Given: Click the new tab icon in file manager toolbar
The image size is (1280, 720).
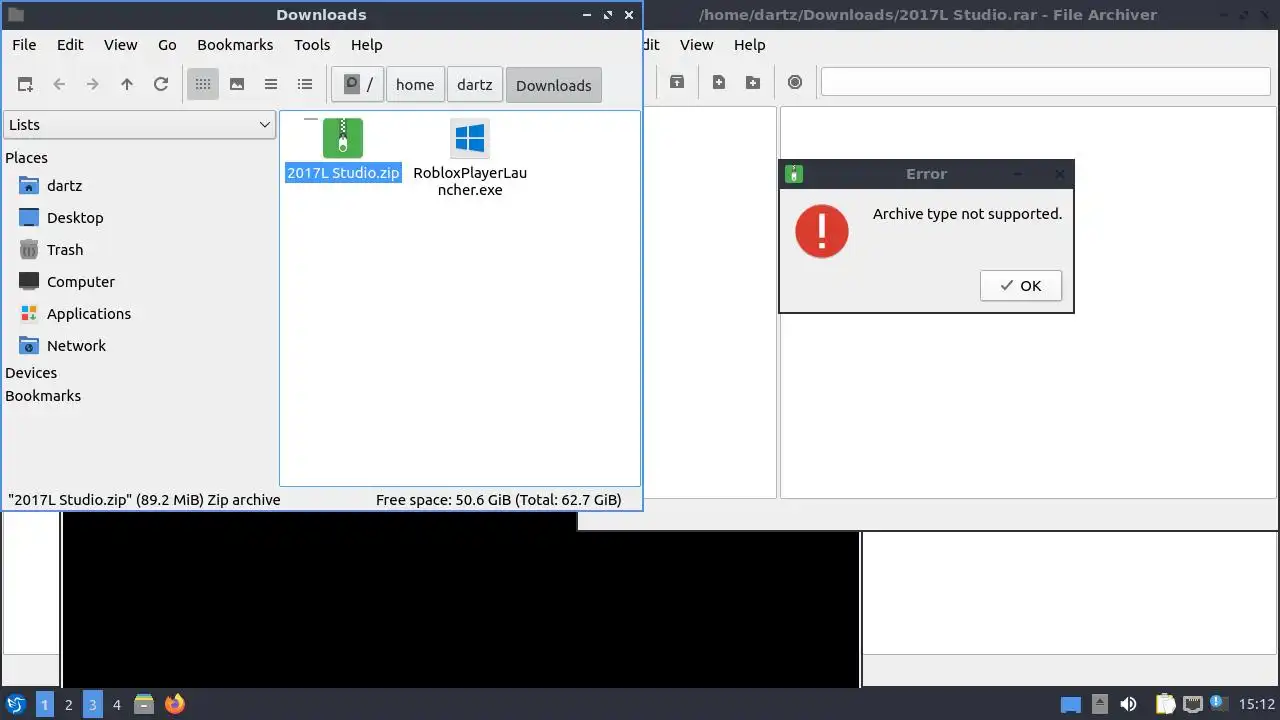Looking at the screenshot, I should (25, 85).
